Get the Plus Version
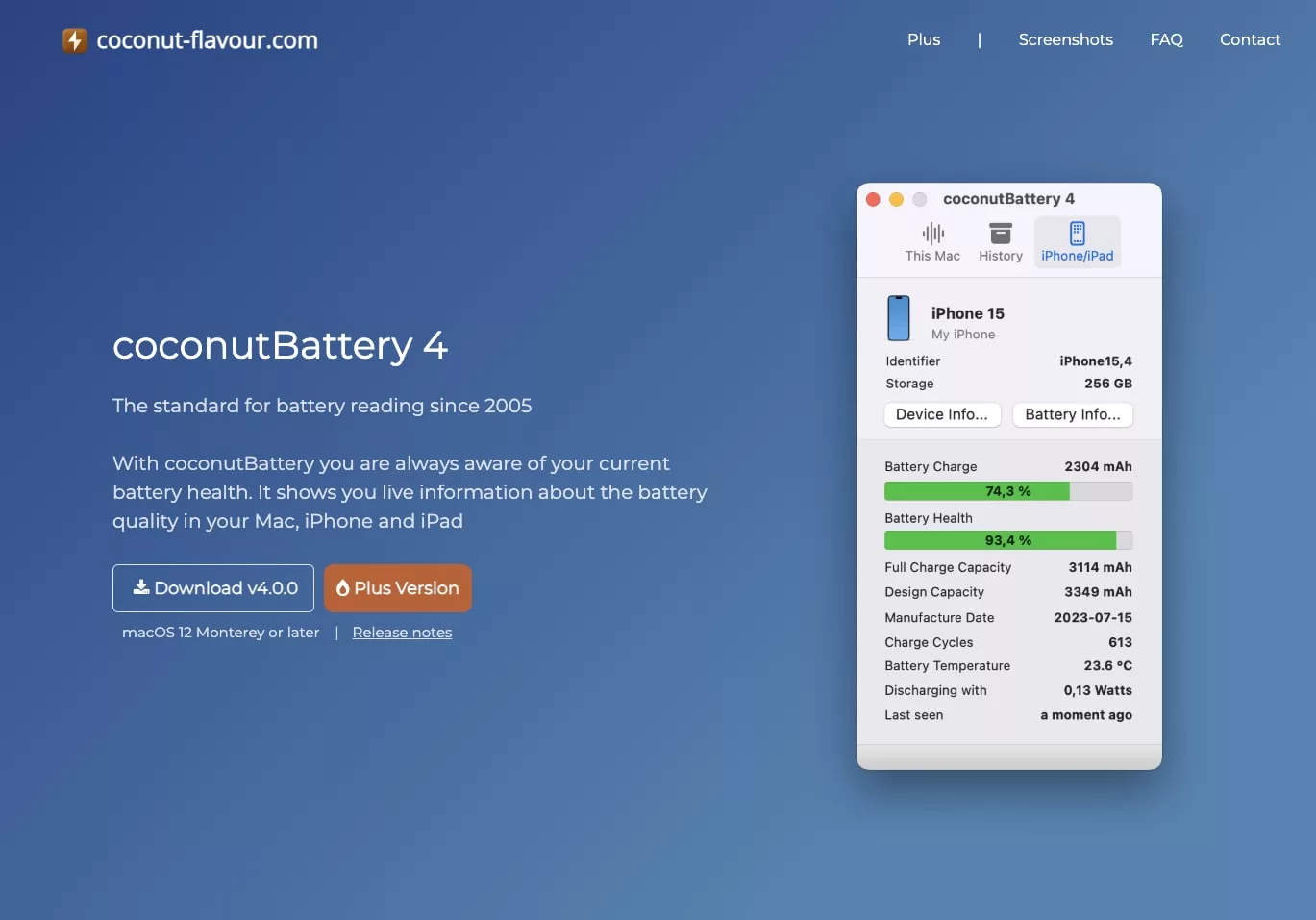Screen dimensions: 1316x920 398,588
